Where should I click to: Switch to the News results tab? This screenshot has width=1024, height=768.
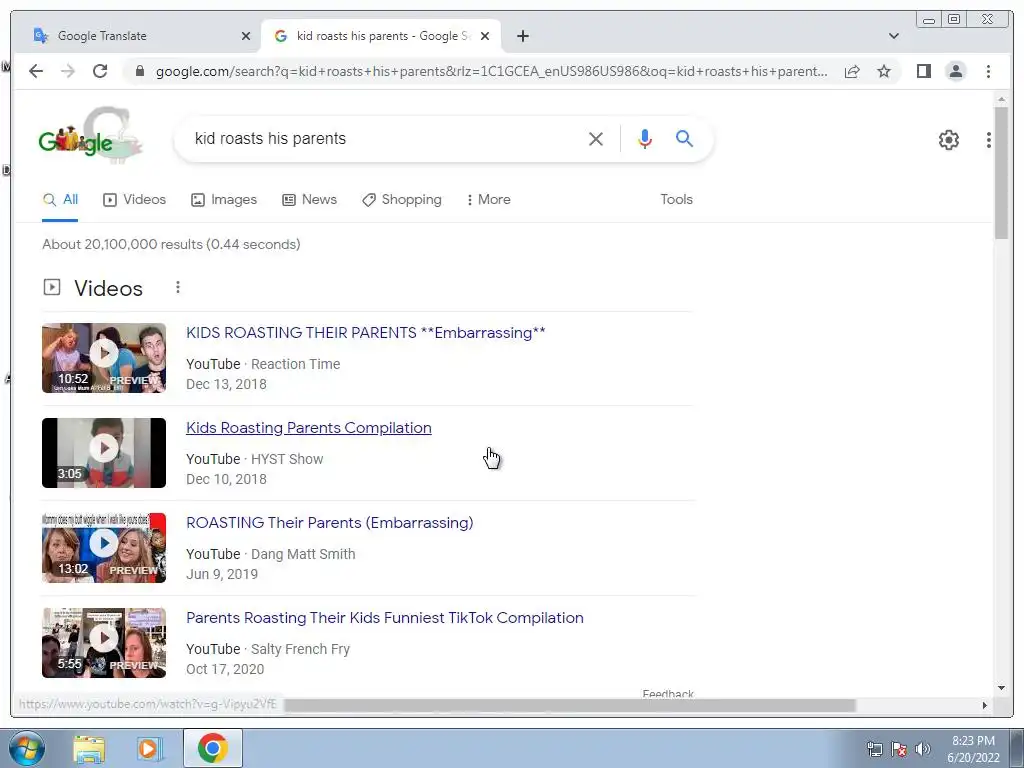click(310, 200)
